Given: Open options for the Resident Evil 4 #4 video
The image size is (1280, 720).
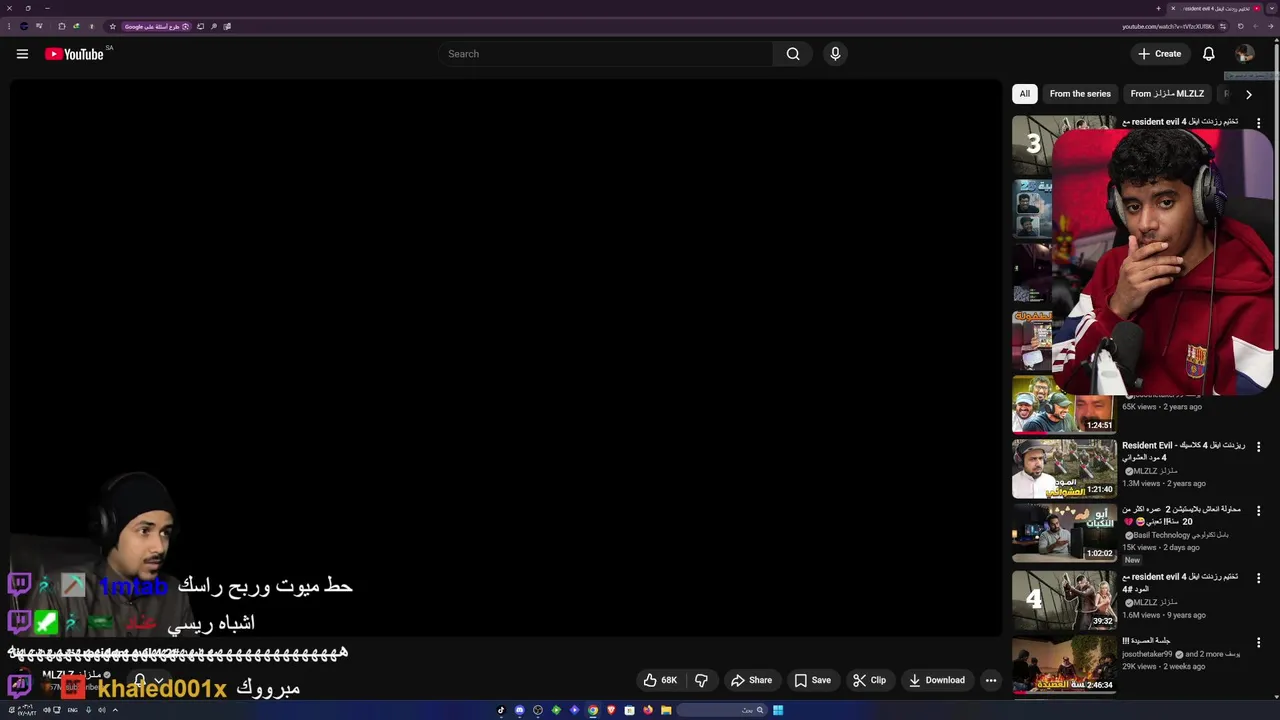Looking at the screenshot, I should click(x=1258, y=578).
